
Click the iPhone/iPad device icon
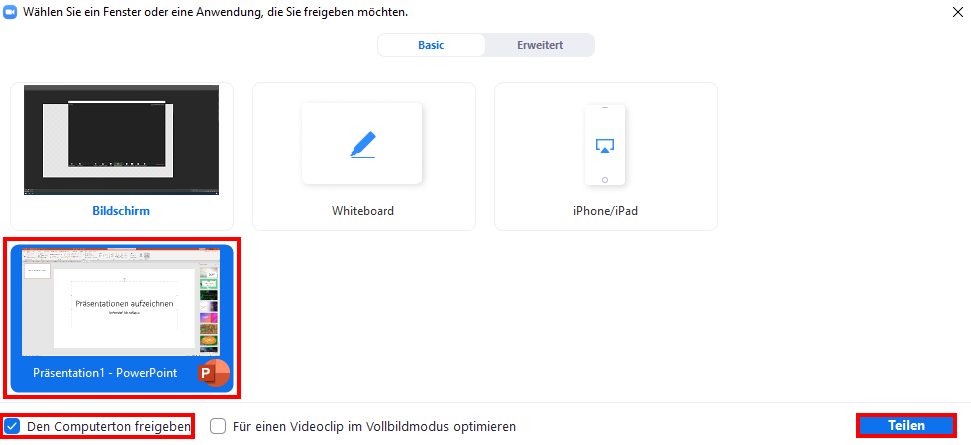605,145
